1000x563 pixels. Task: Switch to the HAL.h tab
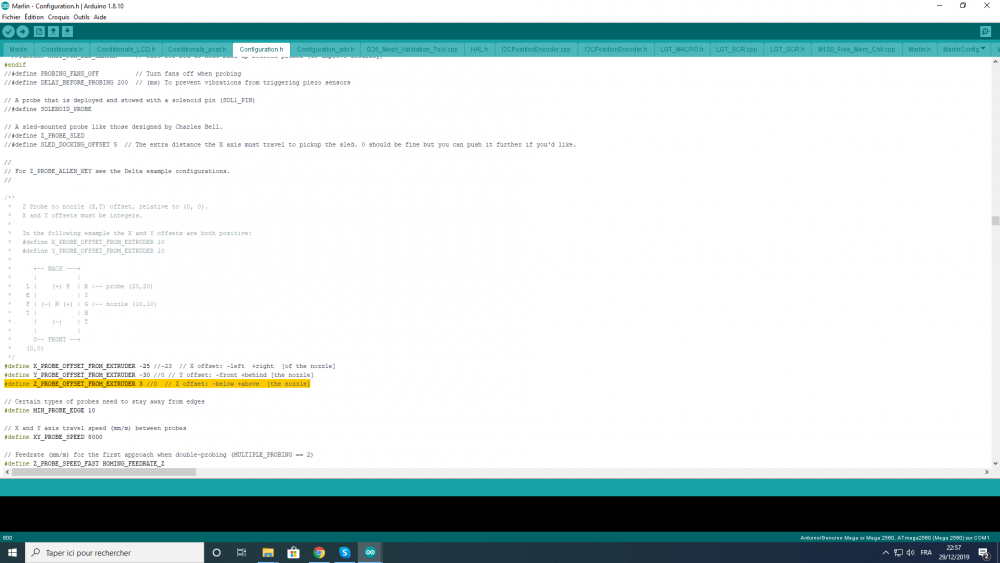click(x=479, y=49)
